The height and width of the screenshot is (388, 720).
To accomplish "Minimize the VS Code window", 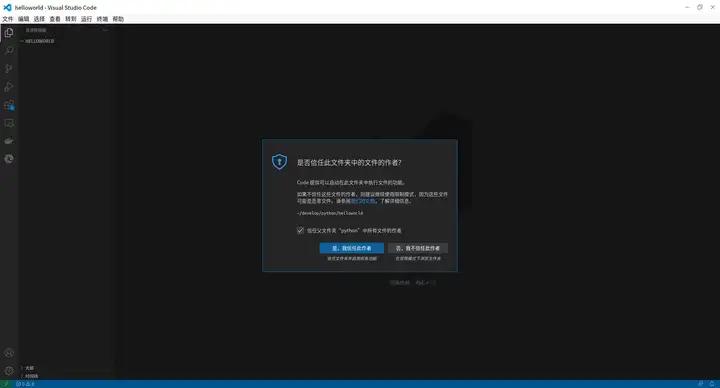I will (x=687, y=7).
